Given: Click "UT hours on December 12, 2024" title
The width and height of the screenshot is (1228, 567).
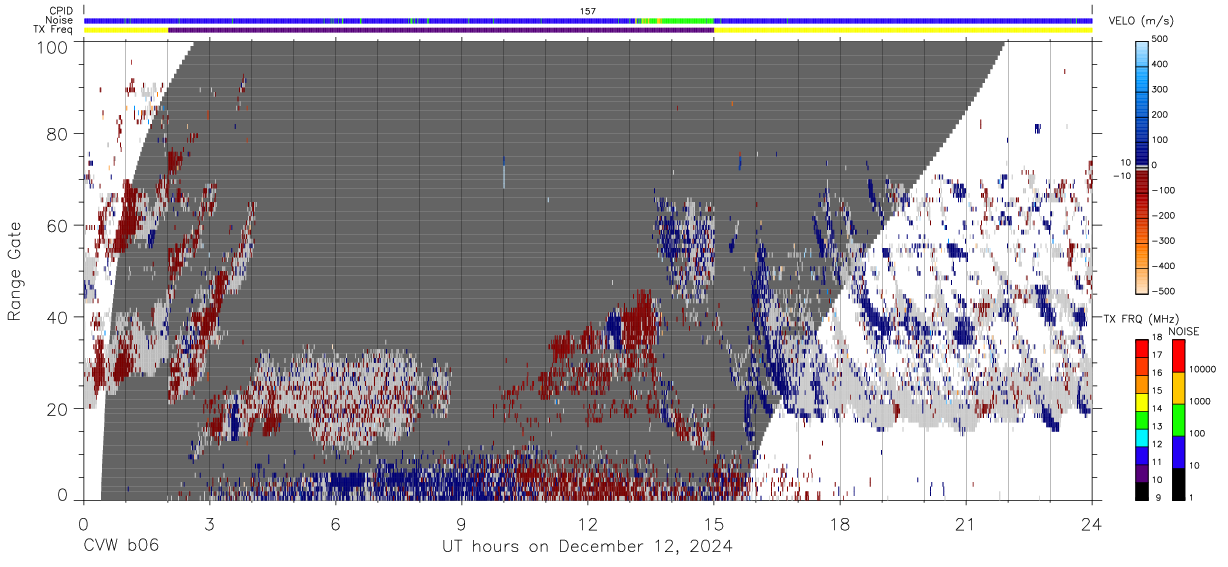Looking at the screenshot, I should 588,547.
